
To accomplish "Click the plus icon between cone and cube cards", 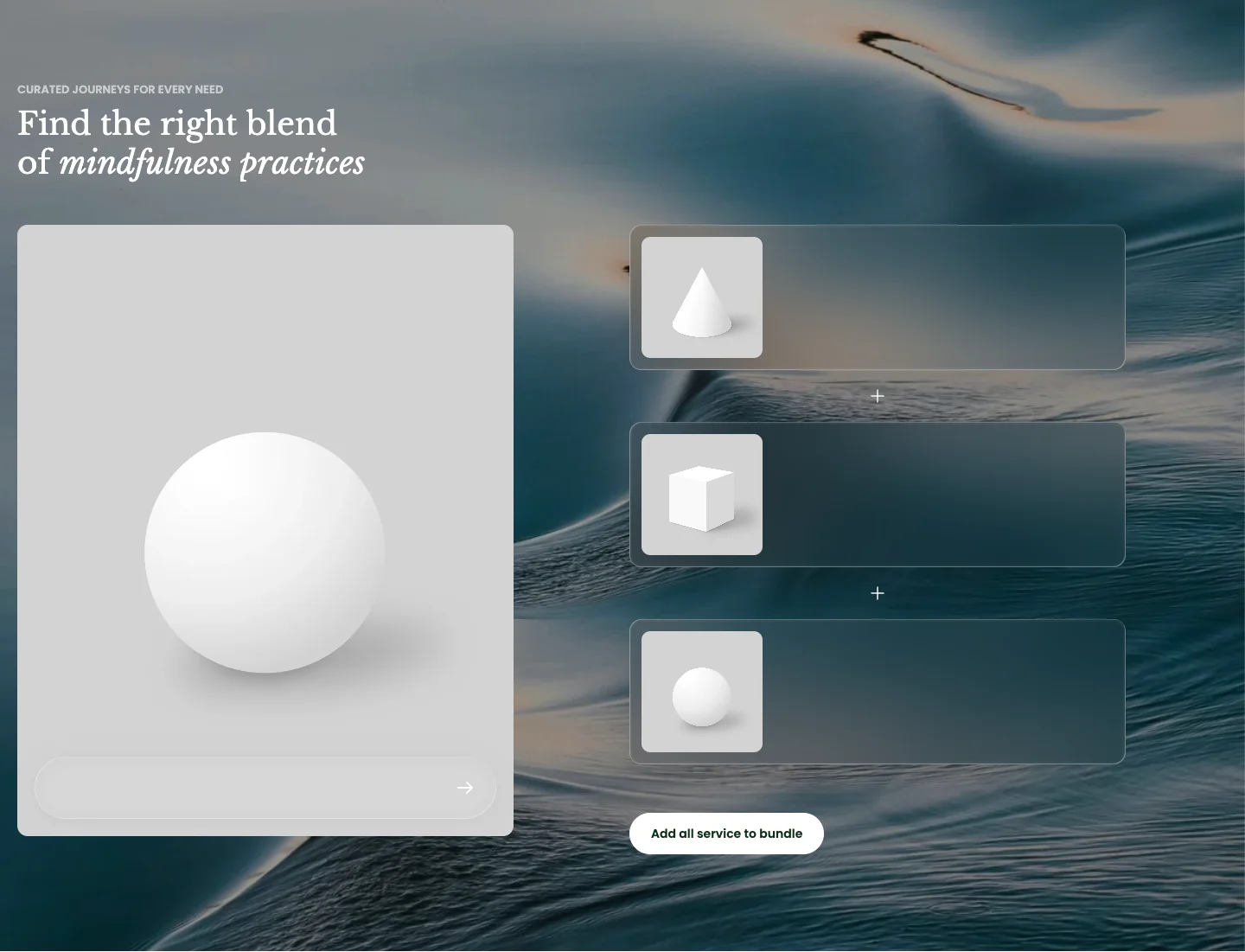I will (878, 396).
